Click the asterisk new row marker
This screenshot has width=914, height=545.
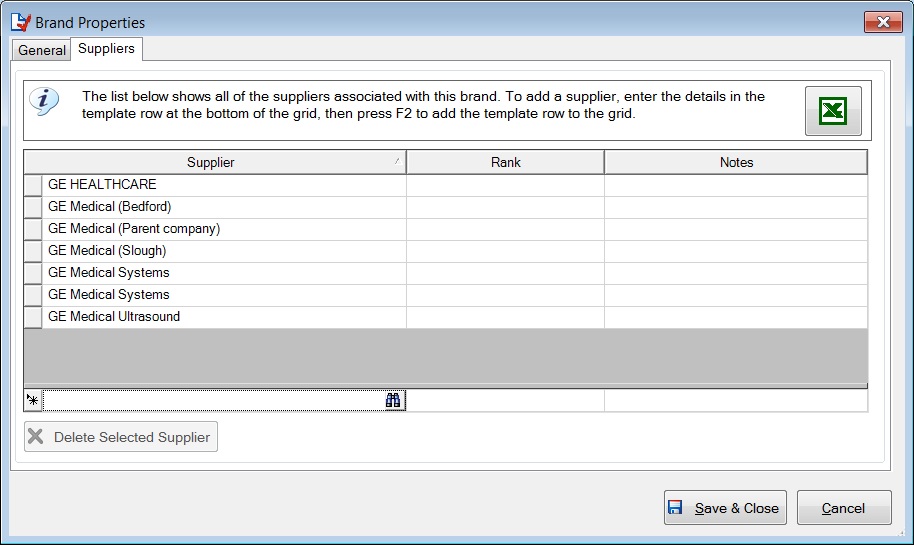point(33,400)
